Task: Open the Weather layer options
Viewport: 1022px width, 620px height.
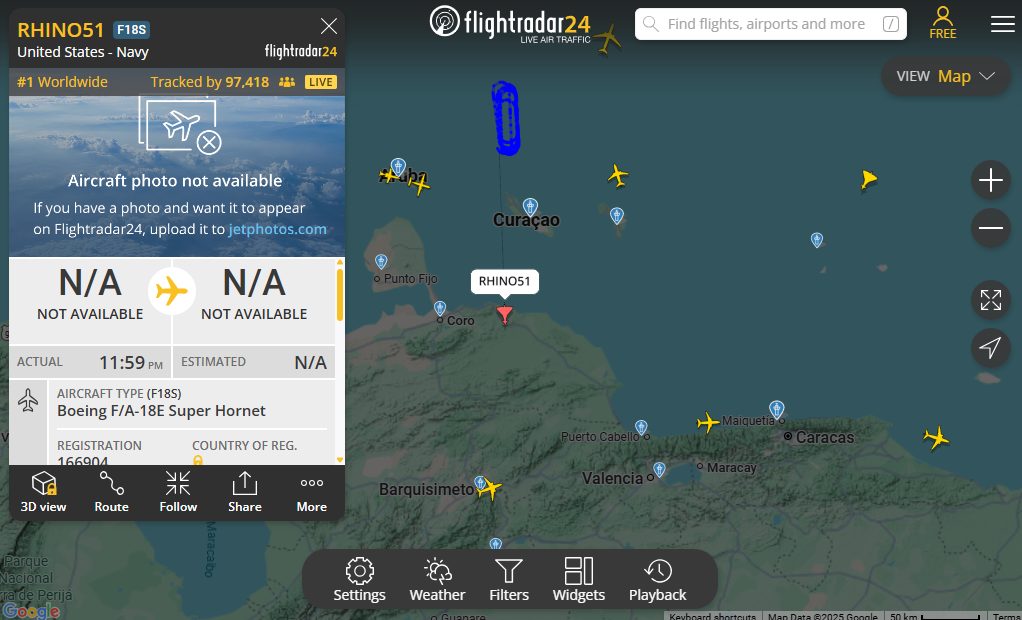Action: pos(437,580)
